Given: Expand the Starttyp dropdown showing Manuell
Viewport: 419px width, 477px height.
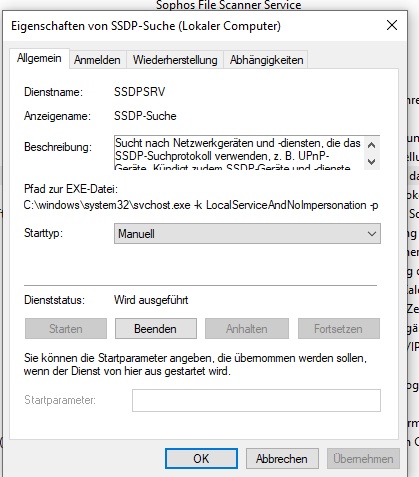Looking at the screenshot, I should 247,234.
